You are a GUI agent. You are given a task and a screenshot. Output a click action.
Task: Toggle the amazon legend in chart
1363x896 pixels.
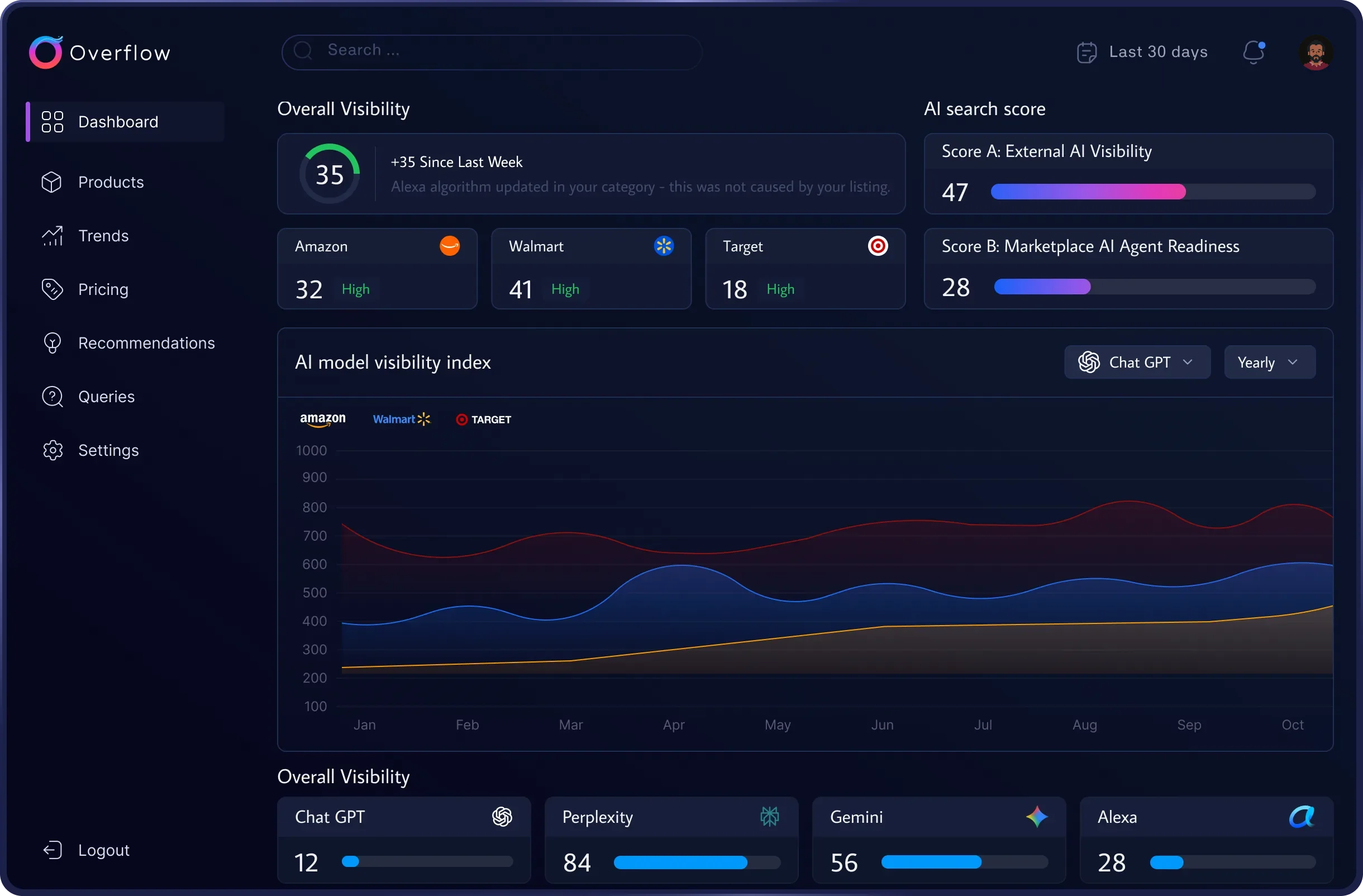(x=322, y=419)
